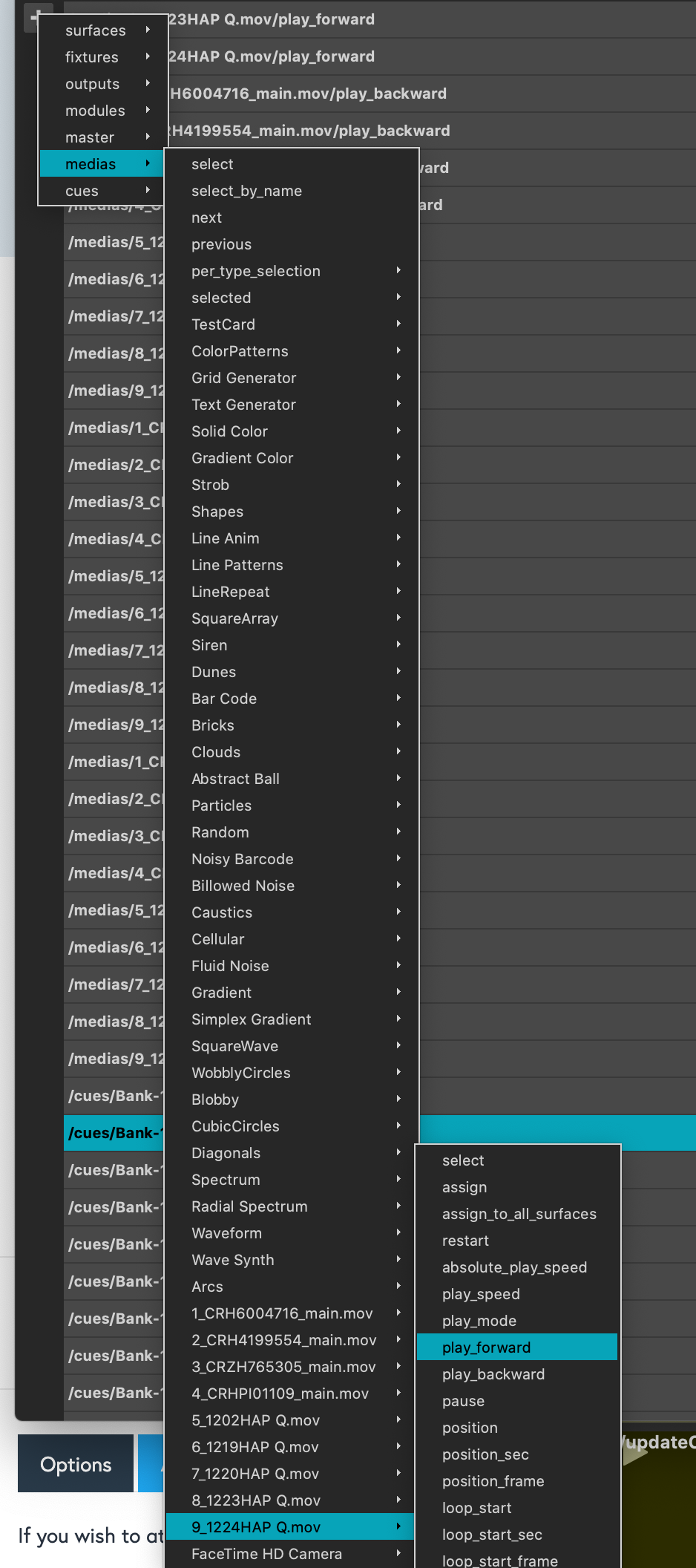Expand the Solid Color submenu

(x=292, y=431)
